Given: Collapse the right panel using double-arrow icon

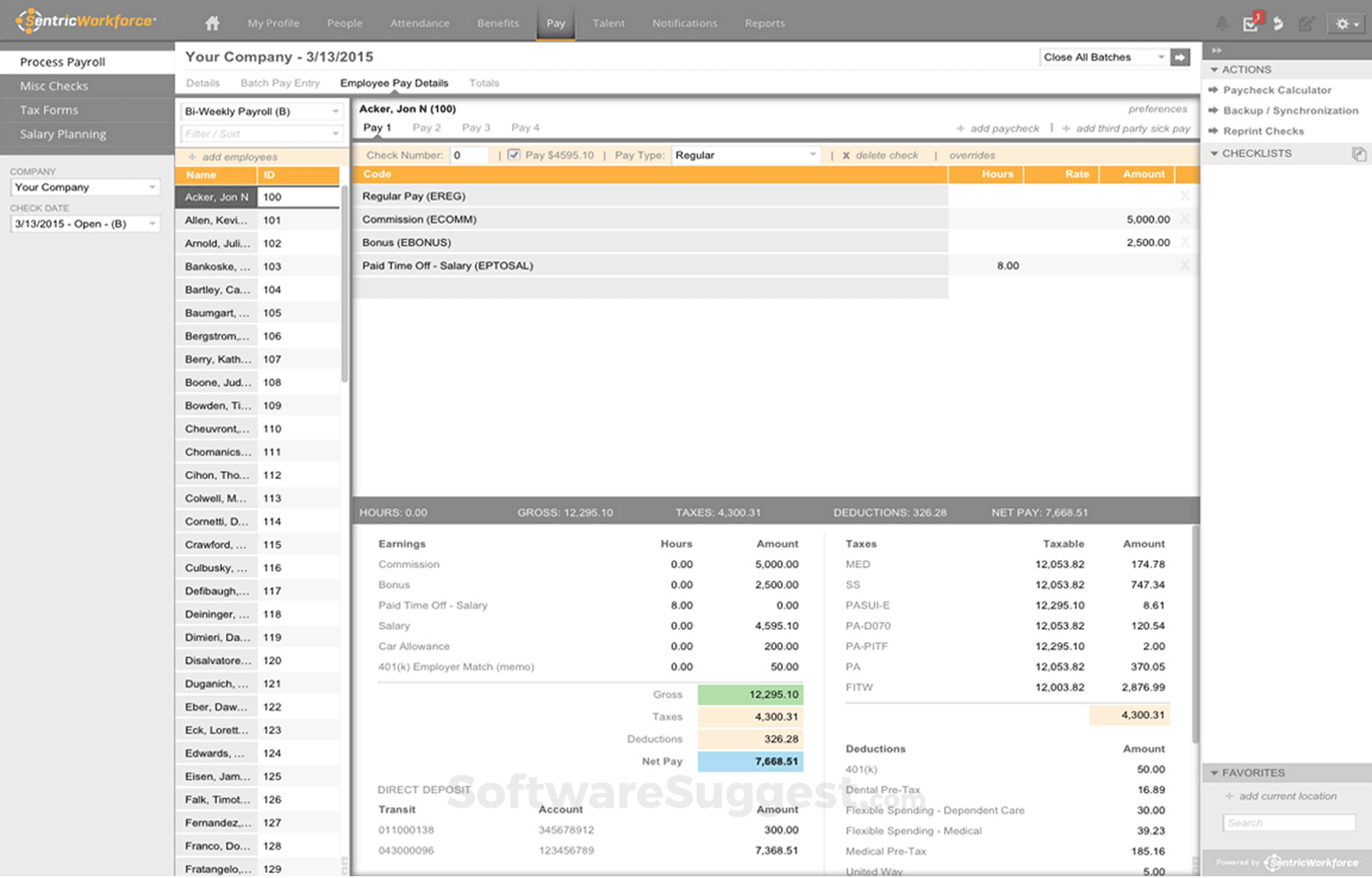Looking at the screenshot, I should [x=1218, y=50].
